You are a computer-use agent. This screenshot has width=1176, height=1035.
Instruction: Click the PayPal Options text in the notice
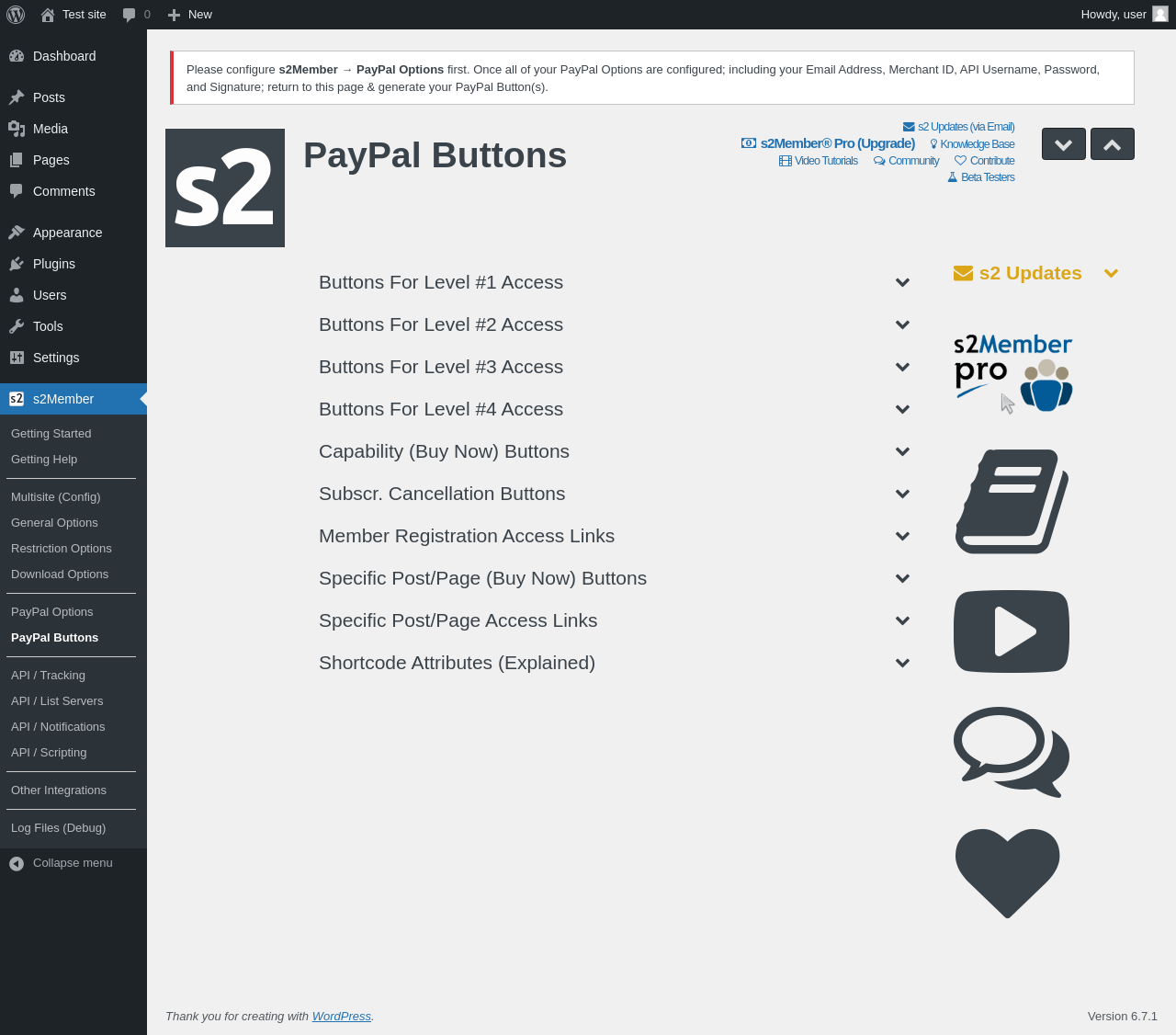(400, 70)
